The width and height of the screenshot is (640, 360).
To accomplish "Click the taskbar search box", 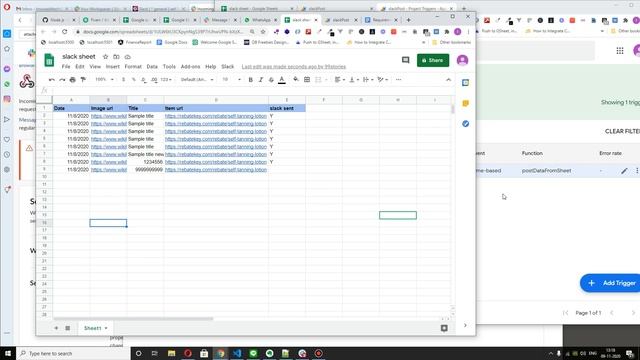I will pyautogui.click(x=73, y=353).
